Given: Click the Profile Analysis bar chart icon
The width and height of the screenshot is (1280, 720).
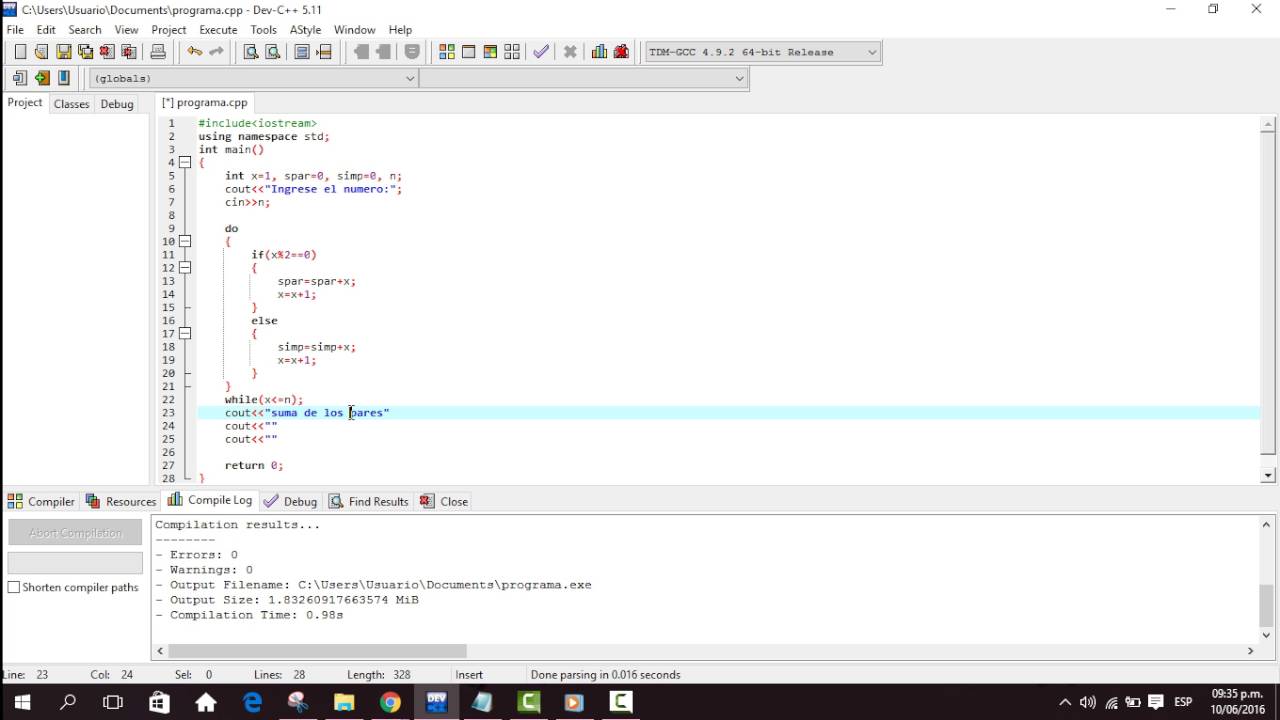Looking at the screenshot, I should click(x=599, y=52).
